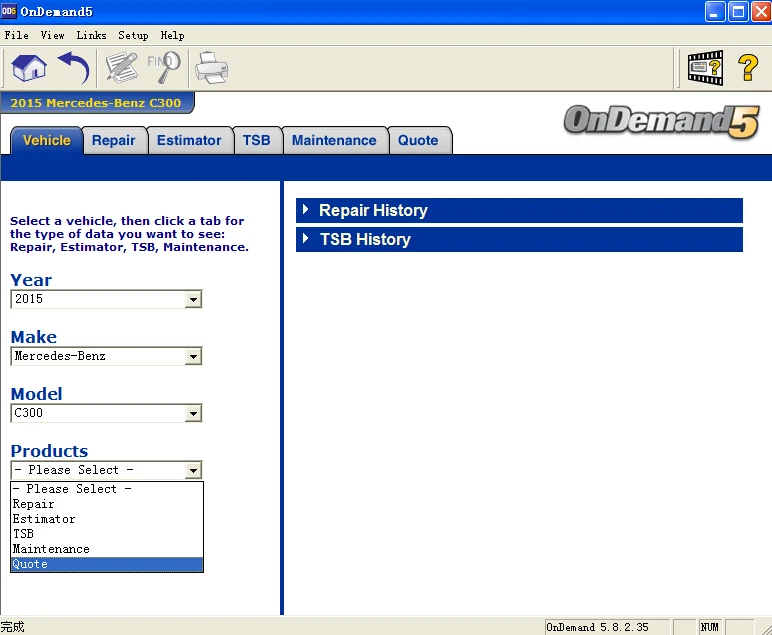This screenshot has width=772, height=635.
Task: Click the yellow question mark Help icon
Action: click(748, 67)
